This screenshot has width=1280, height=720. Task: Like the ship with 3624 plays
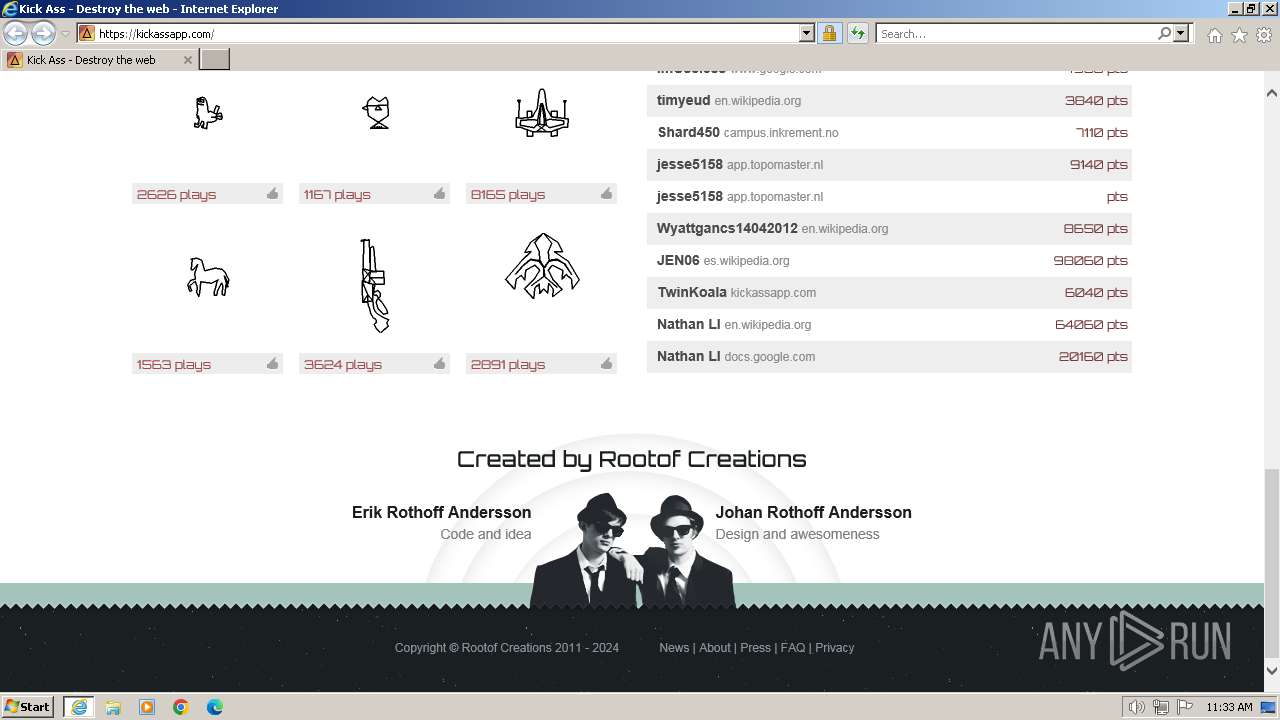(x=439, y=364)
